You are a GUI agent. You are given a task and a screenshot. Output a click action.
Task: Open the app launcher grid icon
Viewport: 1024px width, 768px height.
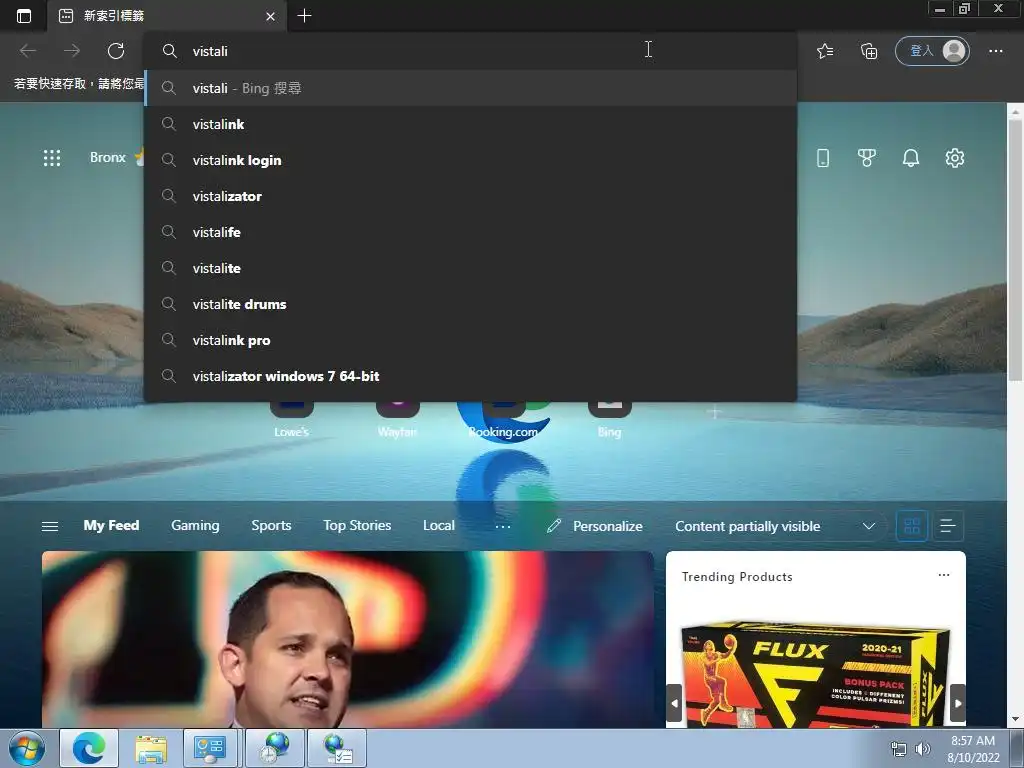(x=52, y=158)
